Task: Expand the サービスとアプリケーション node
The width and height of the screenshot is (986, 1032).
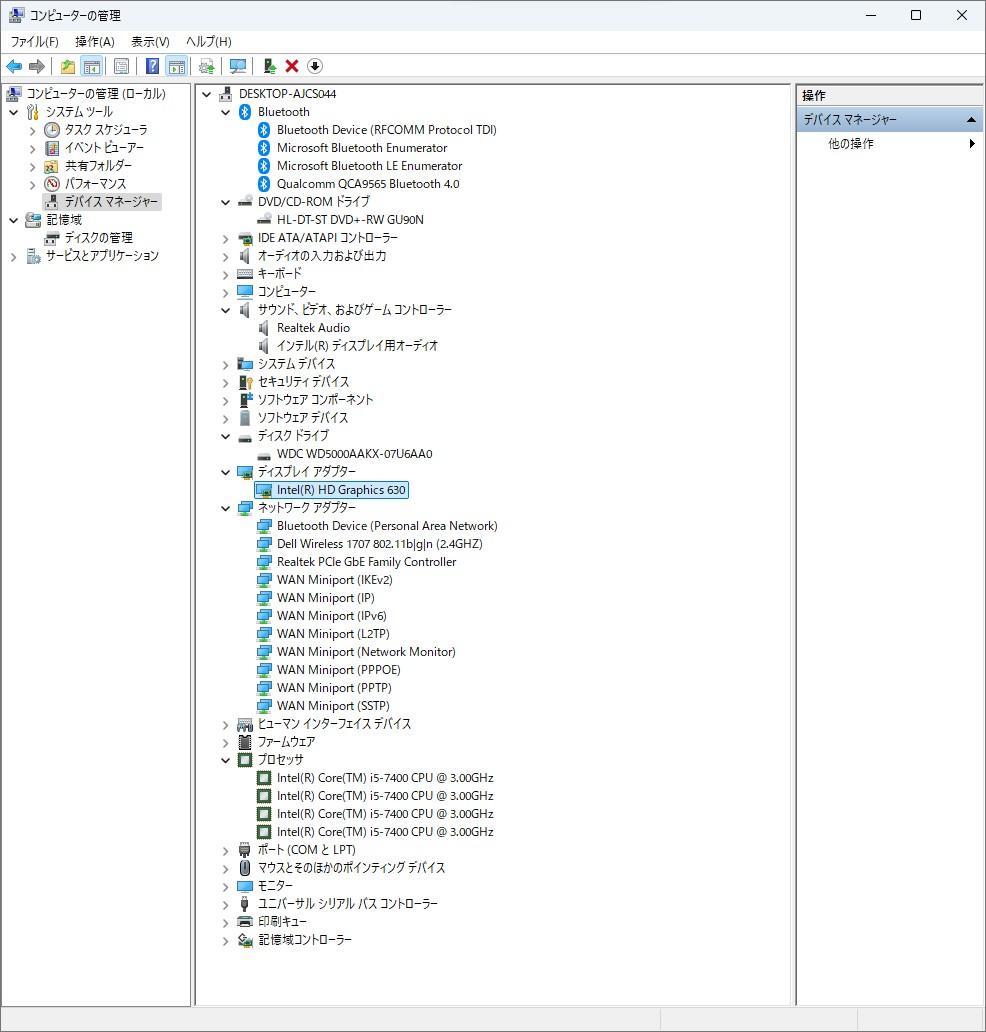Action: pos(14,256)
